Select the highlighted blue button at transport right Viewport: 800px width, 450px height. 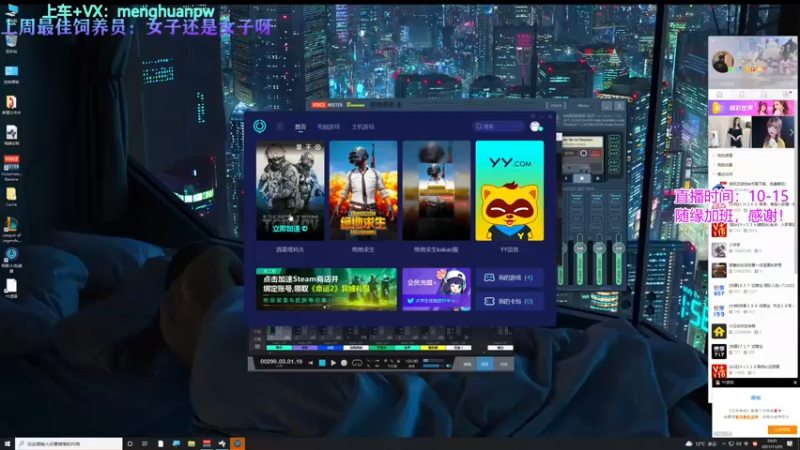point(485,364)
